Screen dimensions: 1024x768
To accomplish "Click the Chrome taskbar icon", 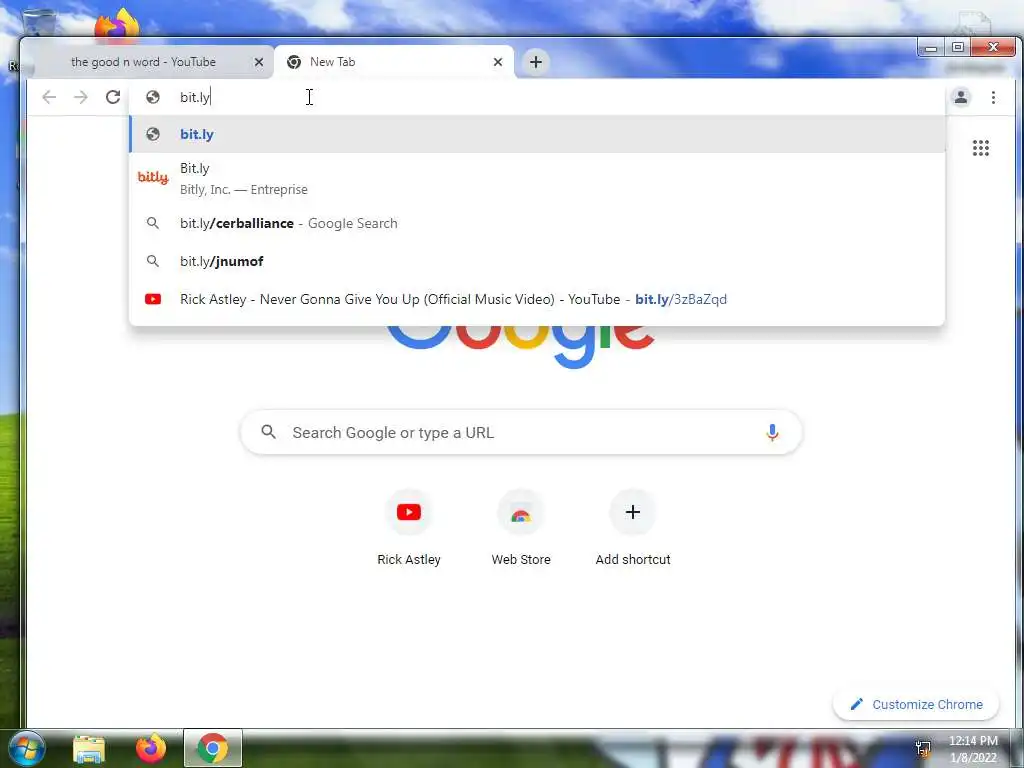I will 213,748.
